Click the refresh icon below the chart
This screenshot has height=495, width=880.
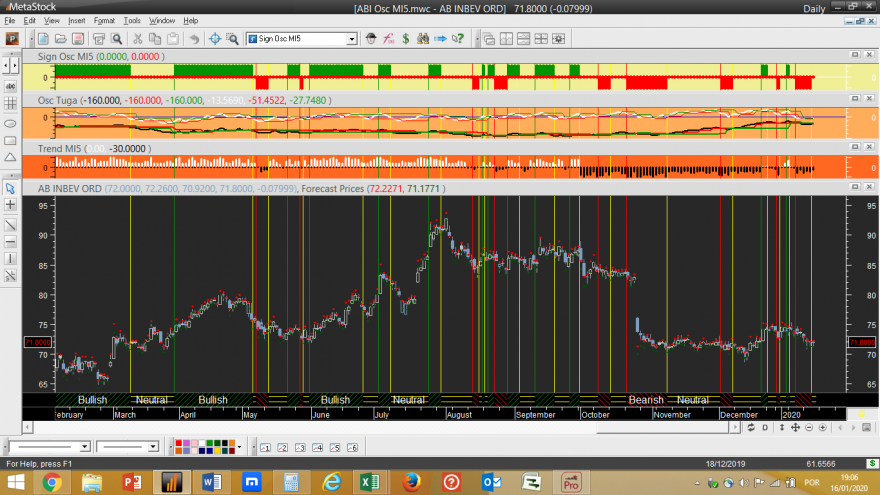[751, 428]
